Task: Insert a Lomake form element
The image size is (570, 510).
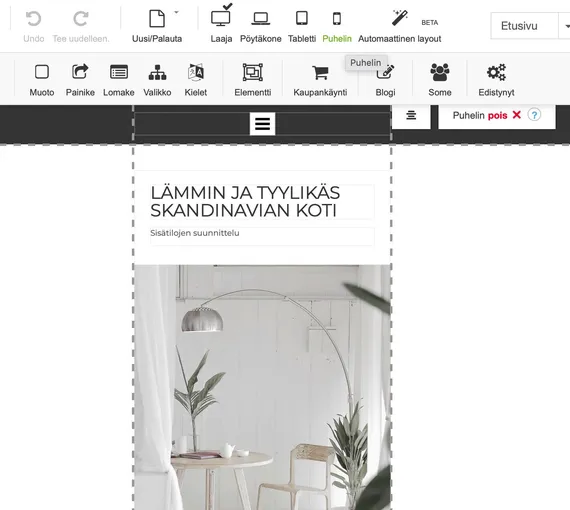Action: [x=119, y=72]
